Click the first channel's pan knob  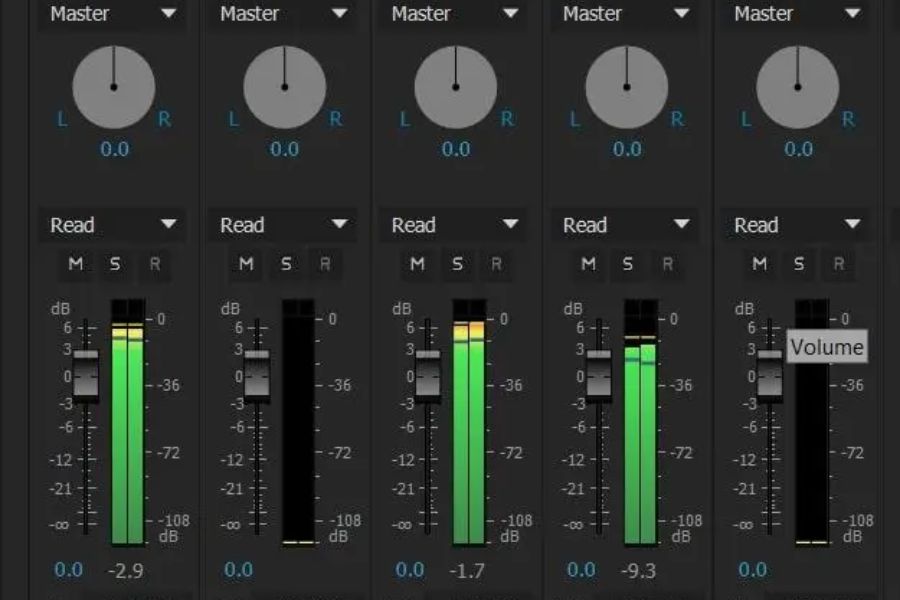click(113, 87)
